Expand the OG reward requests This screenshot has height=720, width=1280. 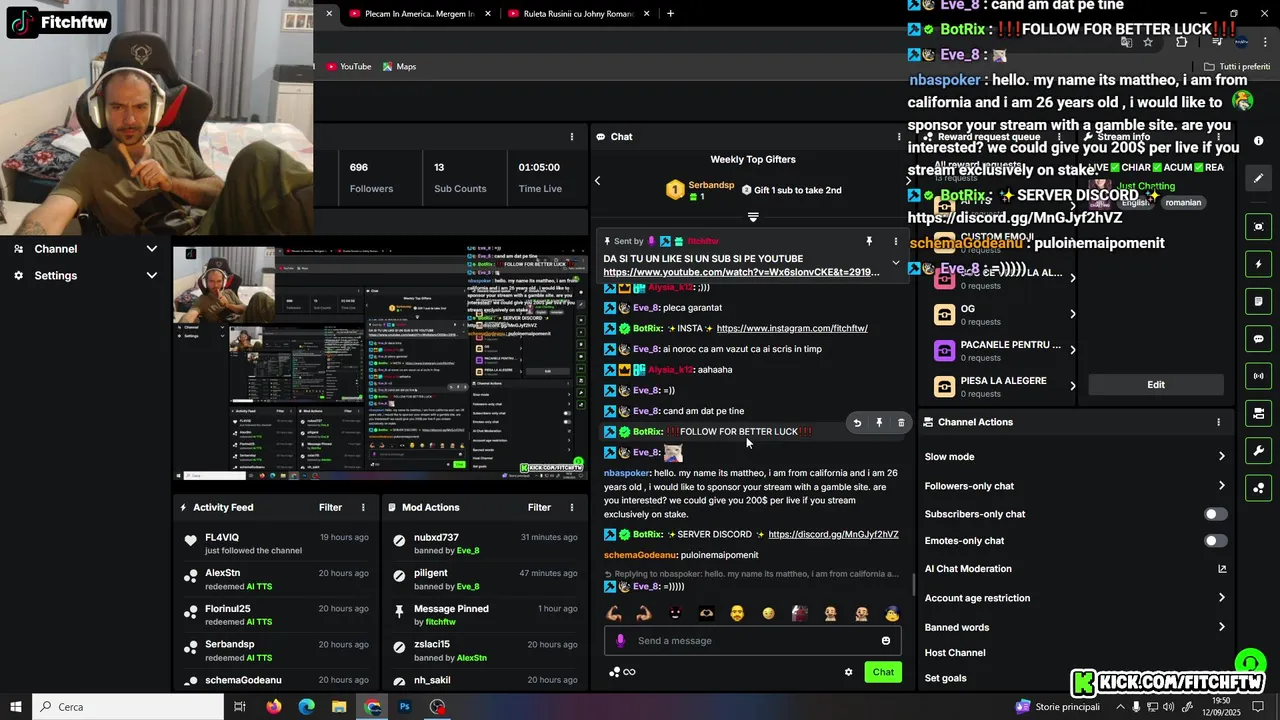(1073, 314)
